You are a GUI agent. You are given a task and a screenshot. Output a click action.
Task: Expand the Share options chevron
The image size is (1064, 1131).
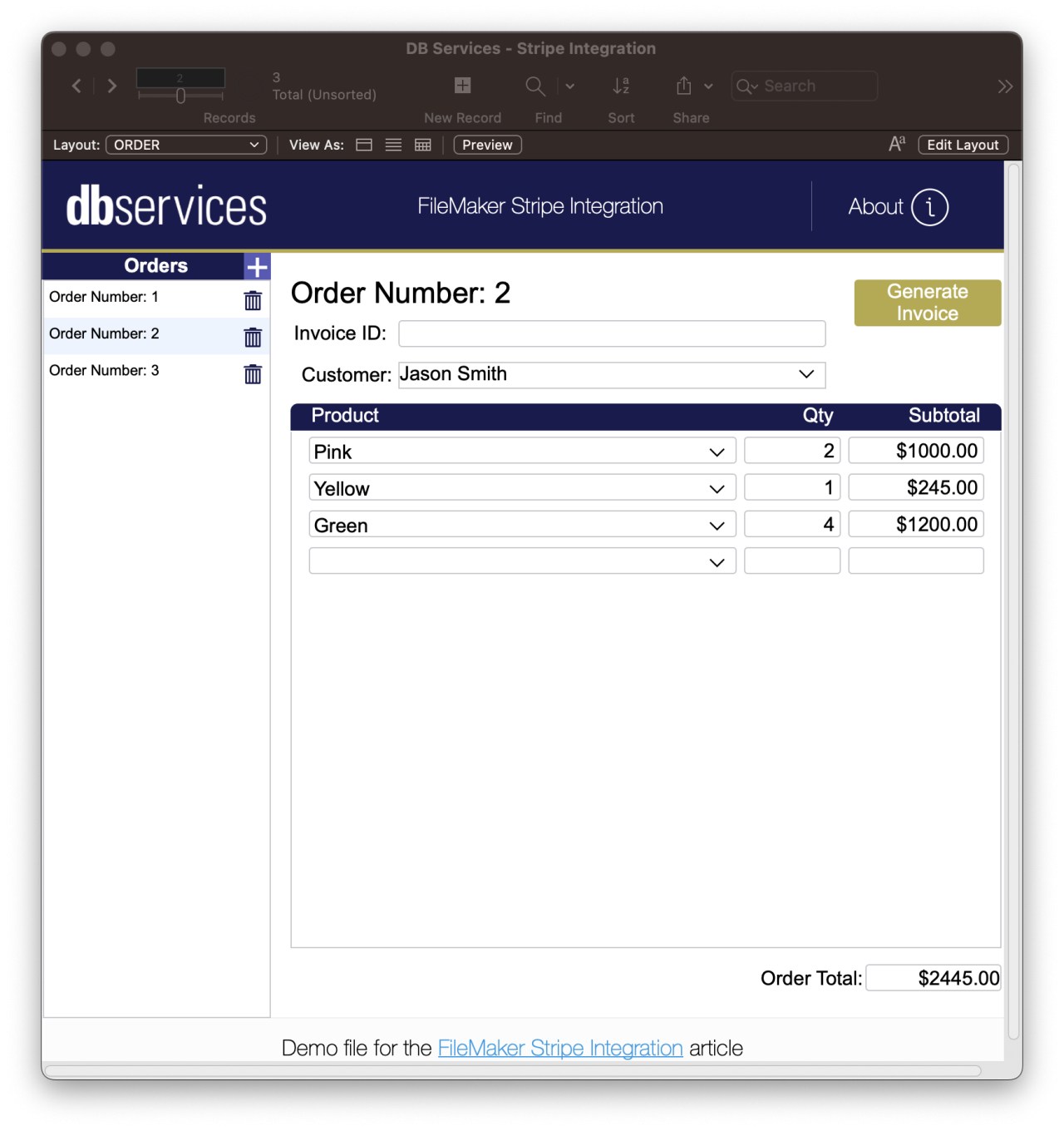[708, 86]
